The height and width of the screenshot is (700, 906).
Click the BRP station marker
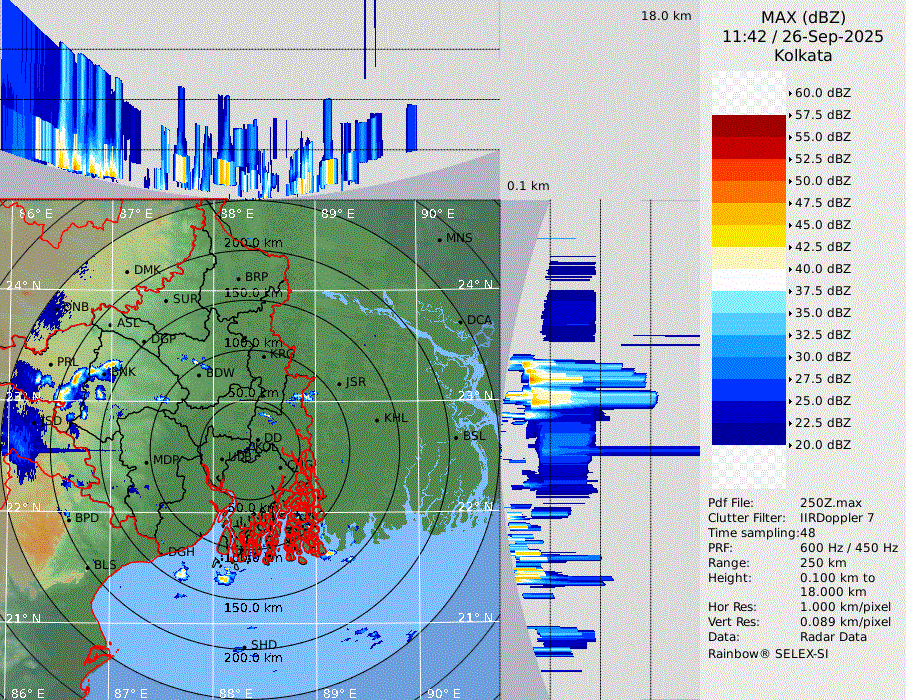point(238,278)
